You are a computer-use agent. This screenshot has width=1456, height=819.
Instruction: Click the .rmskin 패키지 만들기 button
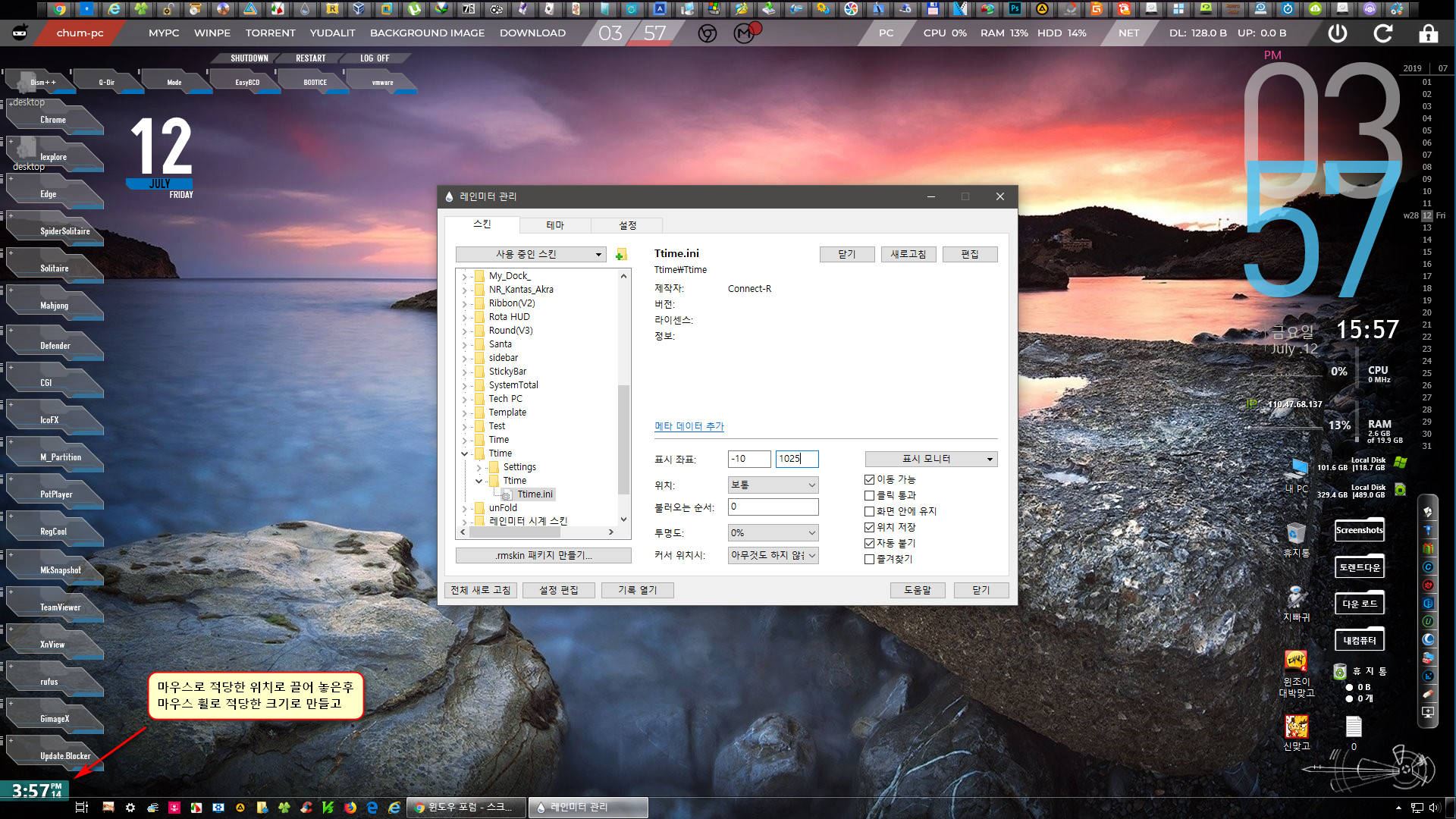point(543,555)
